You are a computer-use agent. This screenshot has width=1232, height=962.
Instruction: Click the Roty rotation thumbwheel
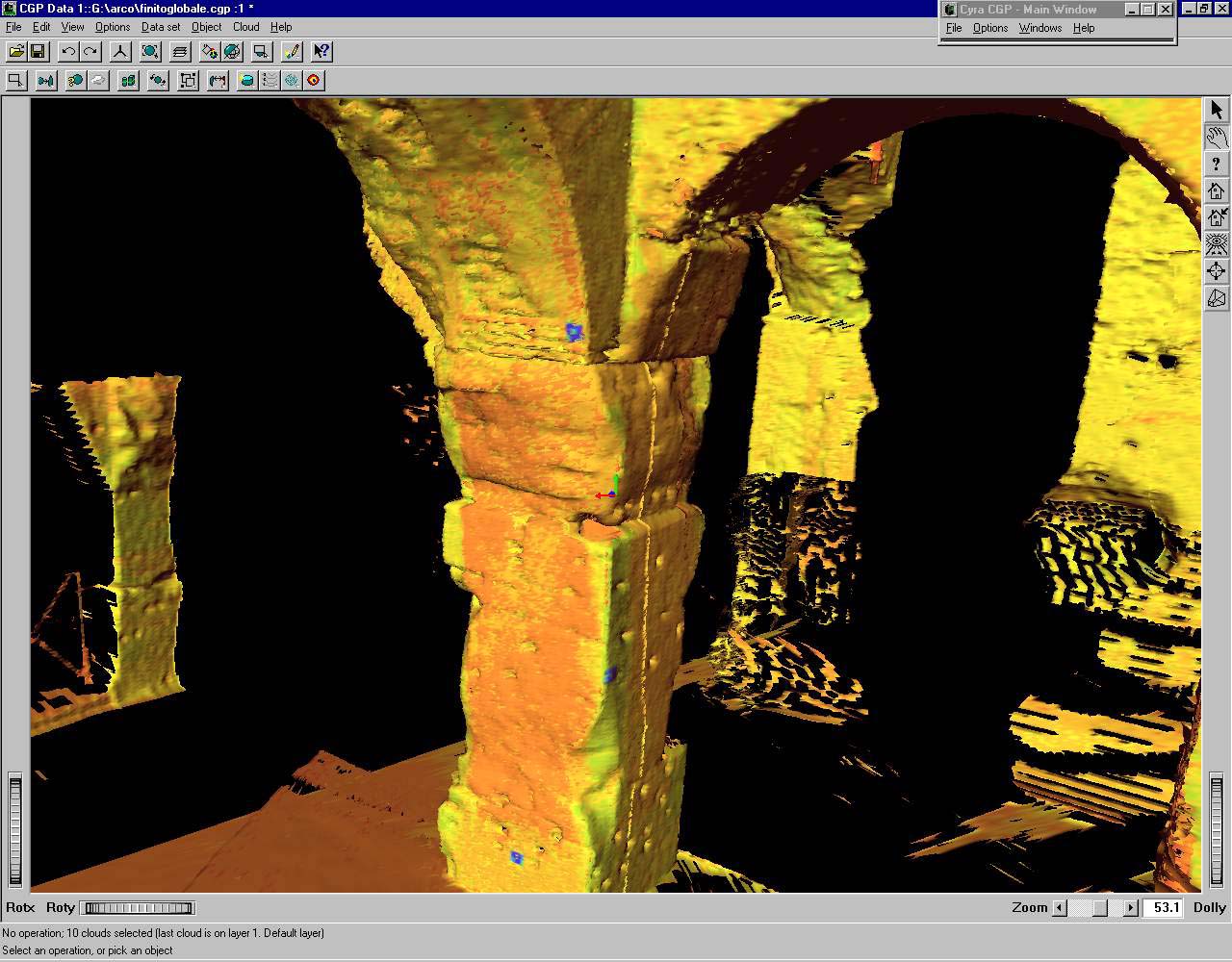click(x=139, y=907)
